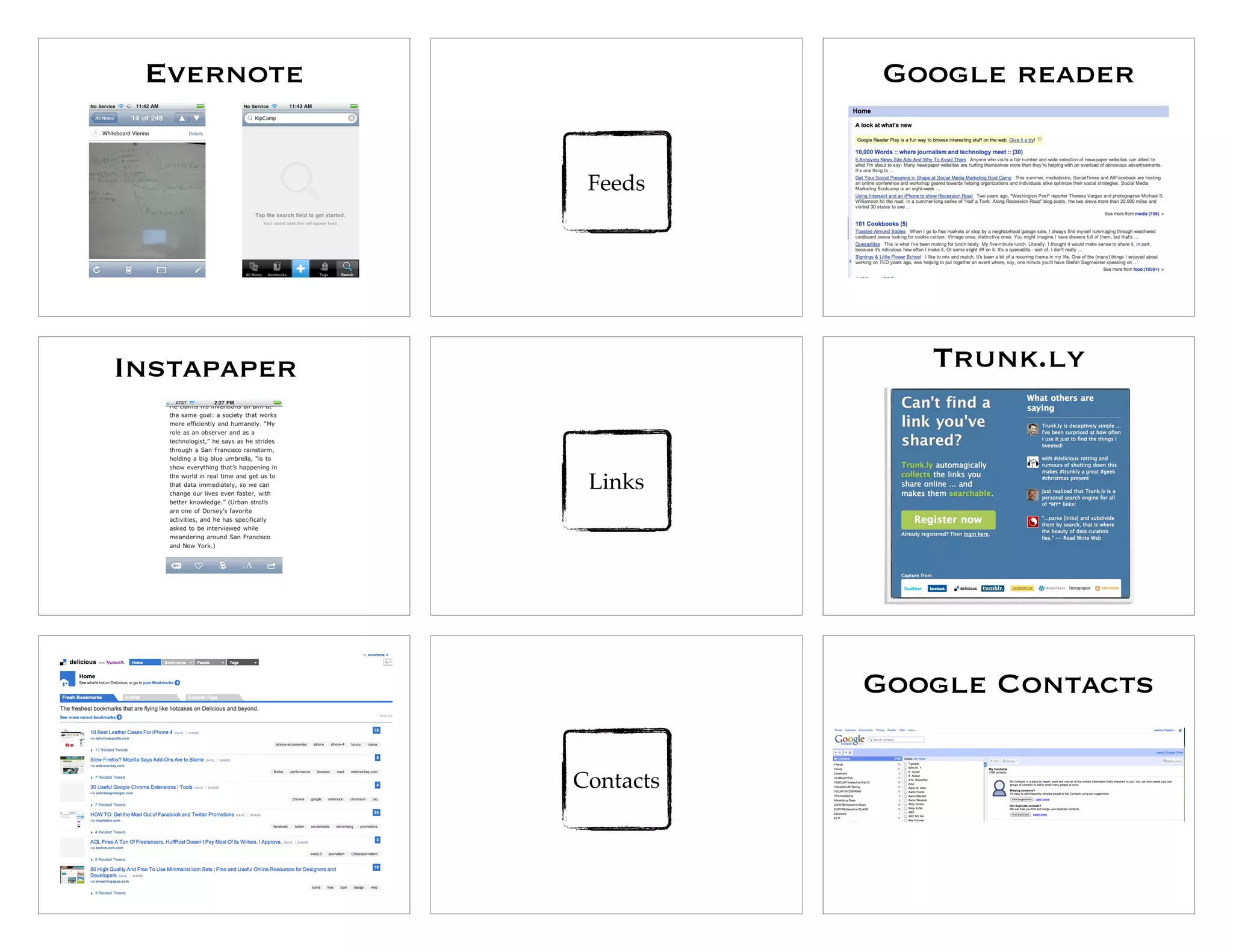
Task: Expand 11 Related Tweets
Action: coord(109,750)
